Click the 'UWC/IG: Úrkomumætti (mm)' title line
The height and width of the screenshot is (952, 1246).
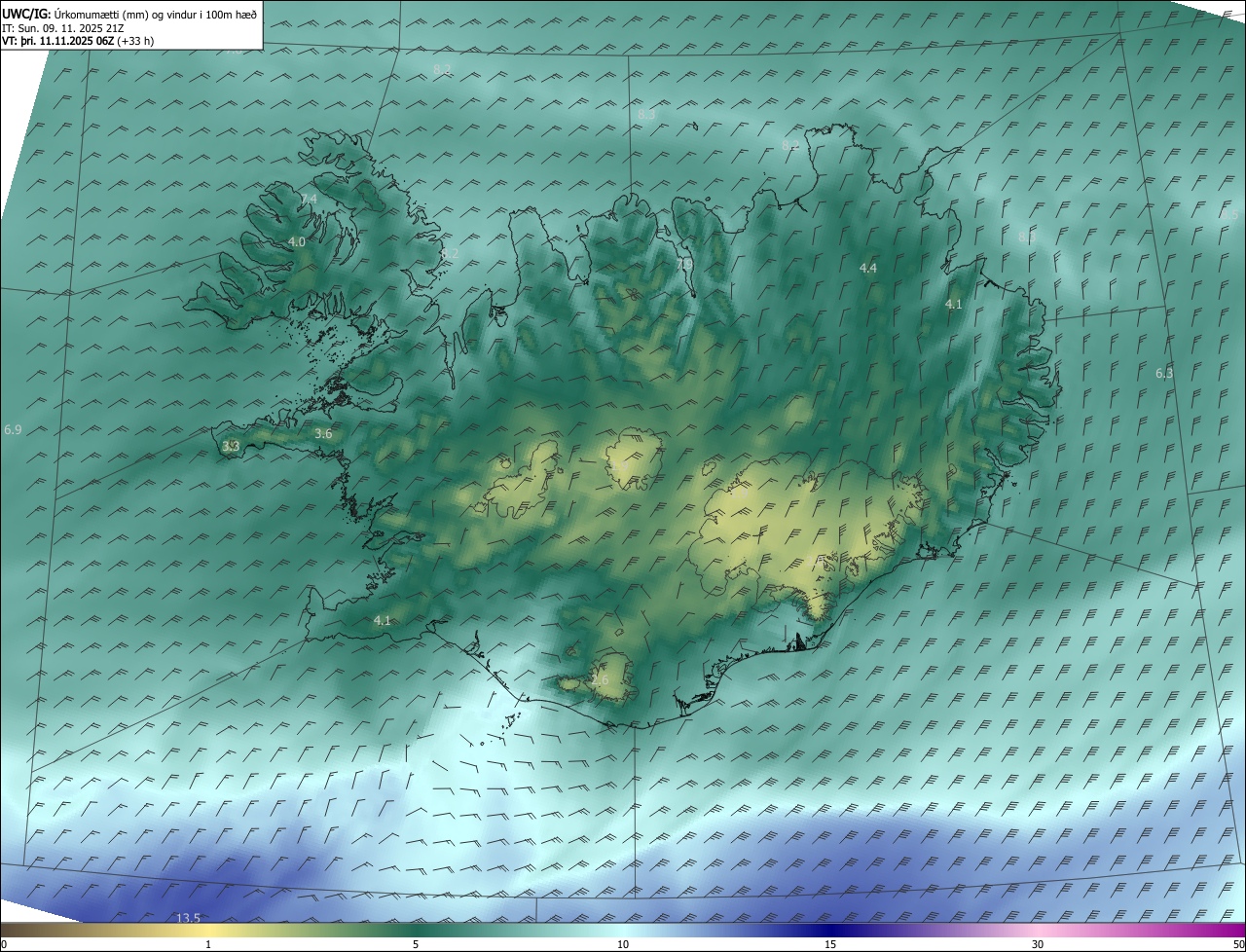pos(129,14)
